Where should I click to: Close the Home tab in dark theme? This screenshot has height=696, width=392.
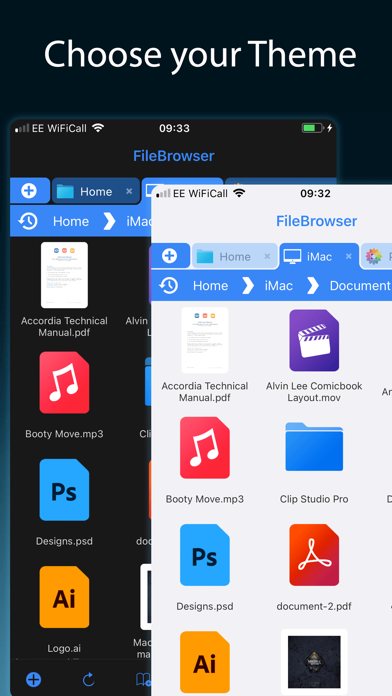[x=129, y=191]
